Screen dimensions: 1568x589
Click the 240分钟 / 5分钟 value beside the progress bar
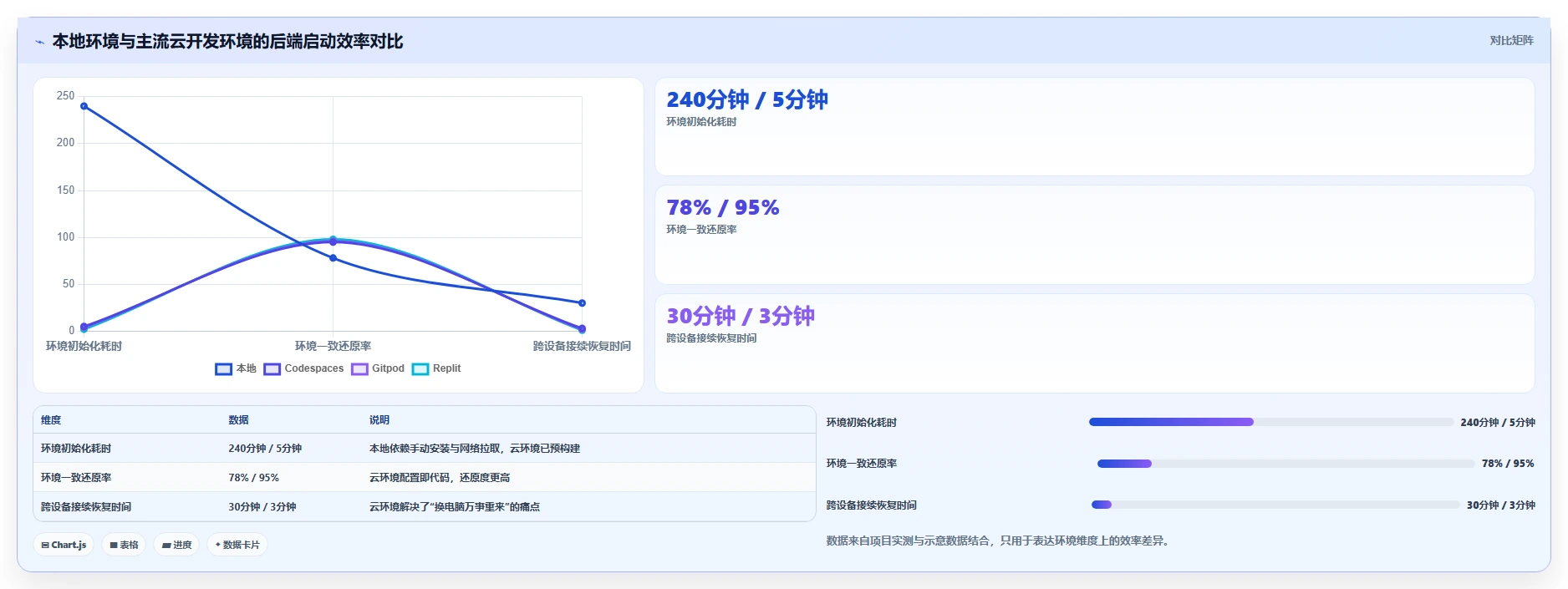pyautogui.click(x=1498, y=423)
